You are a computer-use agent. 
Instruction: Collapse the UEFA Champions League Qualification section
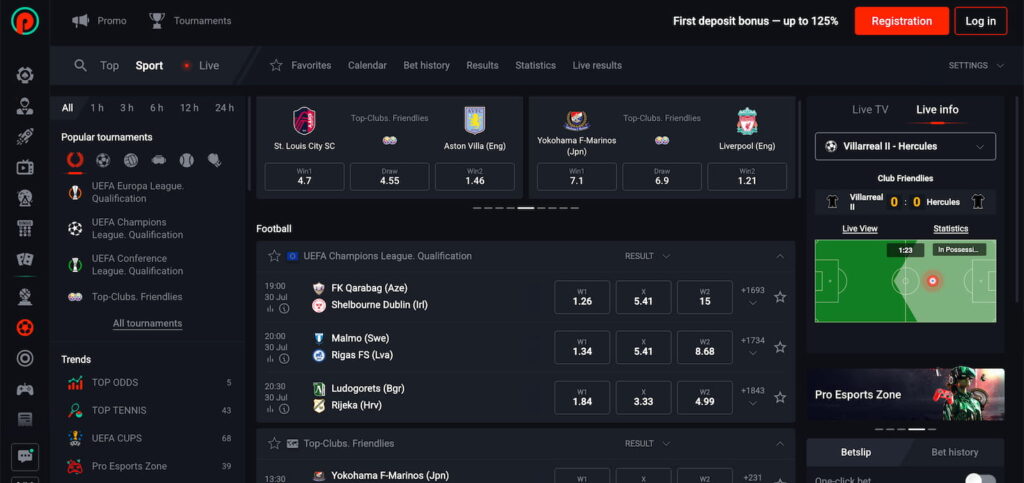(x=780, y=256)
